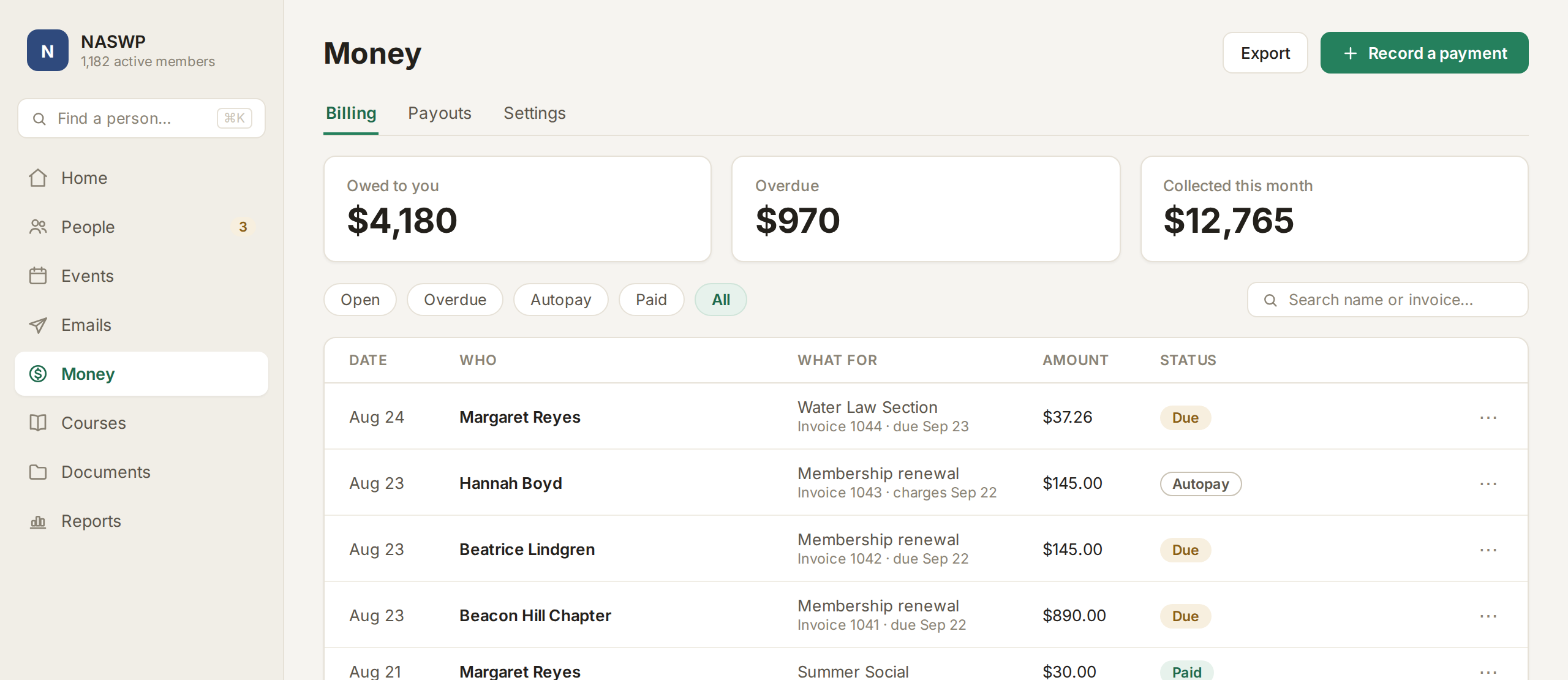Switch to the Billing tab
The height and width of the screenshot is (680, 1568).
tap(351, 113)
